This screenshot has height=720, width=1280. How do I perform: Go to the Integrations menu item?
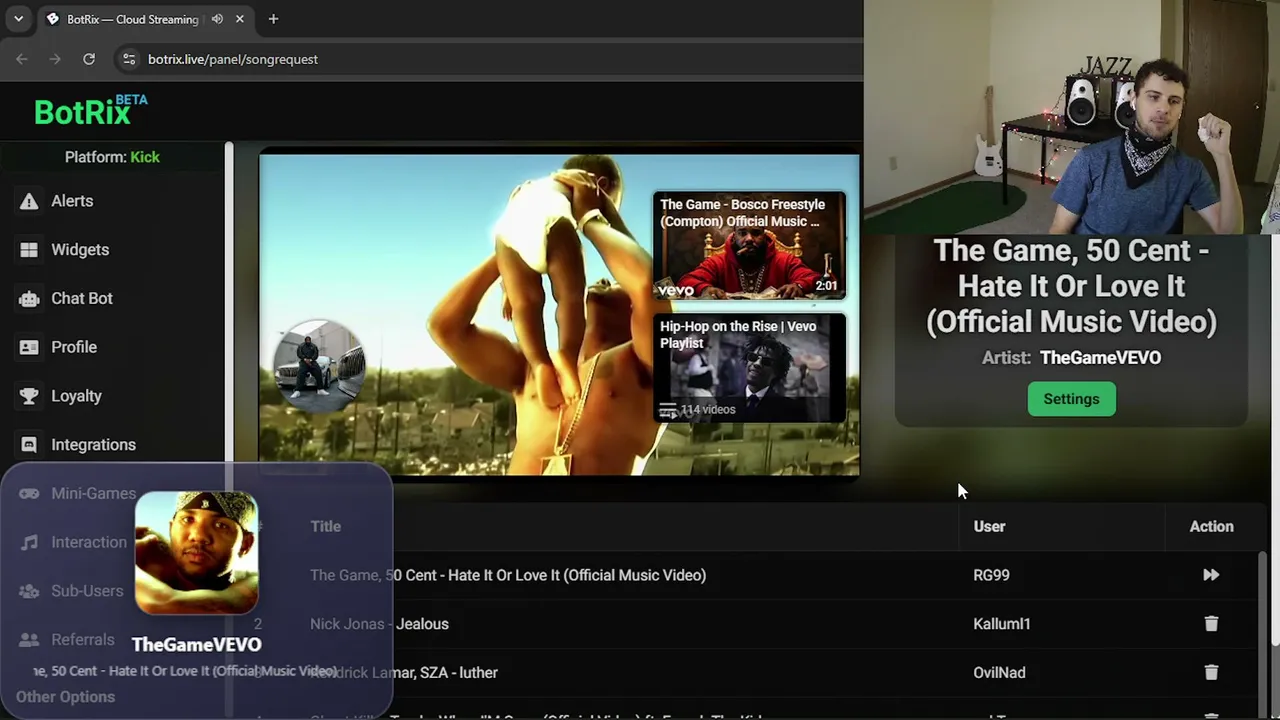click(x=93, y=445)
